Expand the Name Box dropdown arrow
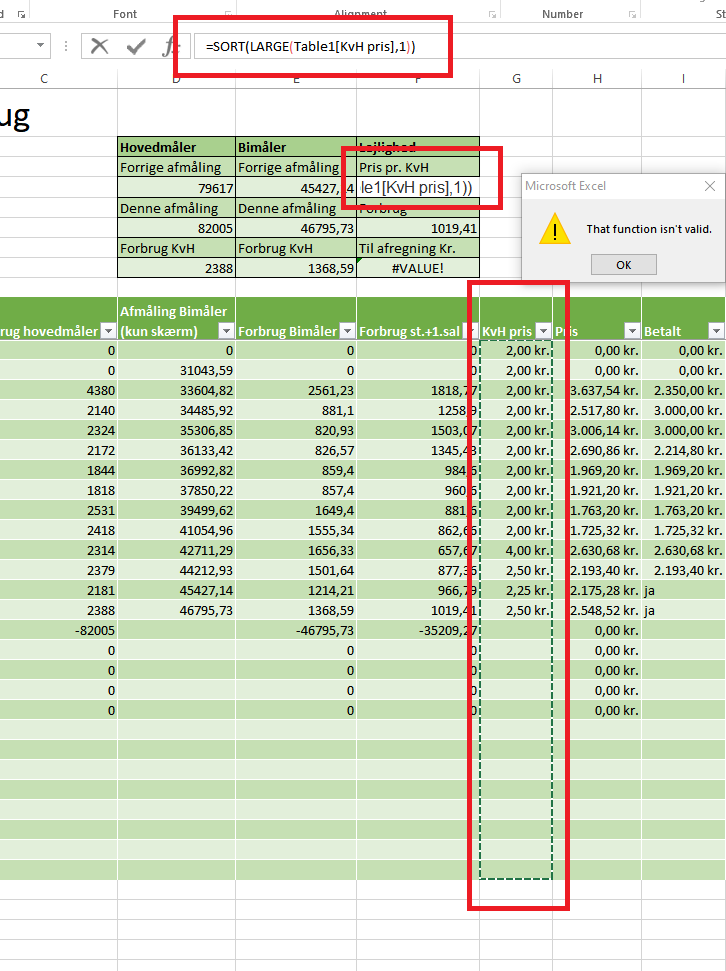This screenshot has height=971, width=726. (40, 45)
